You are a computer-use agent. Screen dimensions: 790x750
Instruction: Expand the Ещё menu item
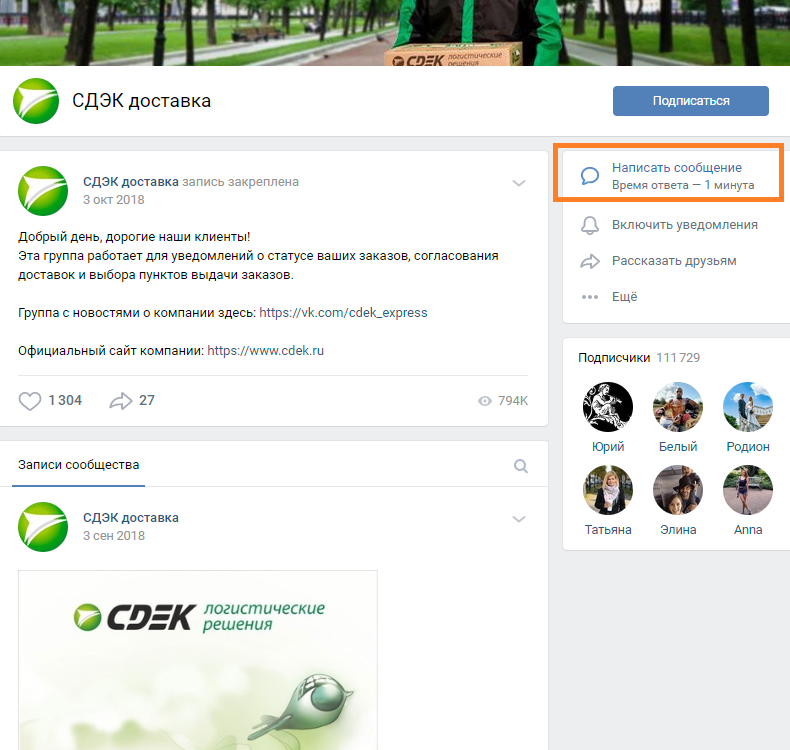(624, 297)
